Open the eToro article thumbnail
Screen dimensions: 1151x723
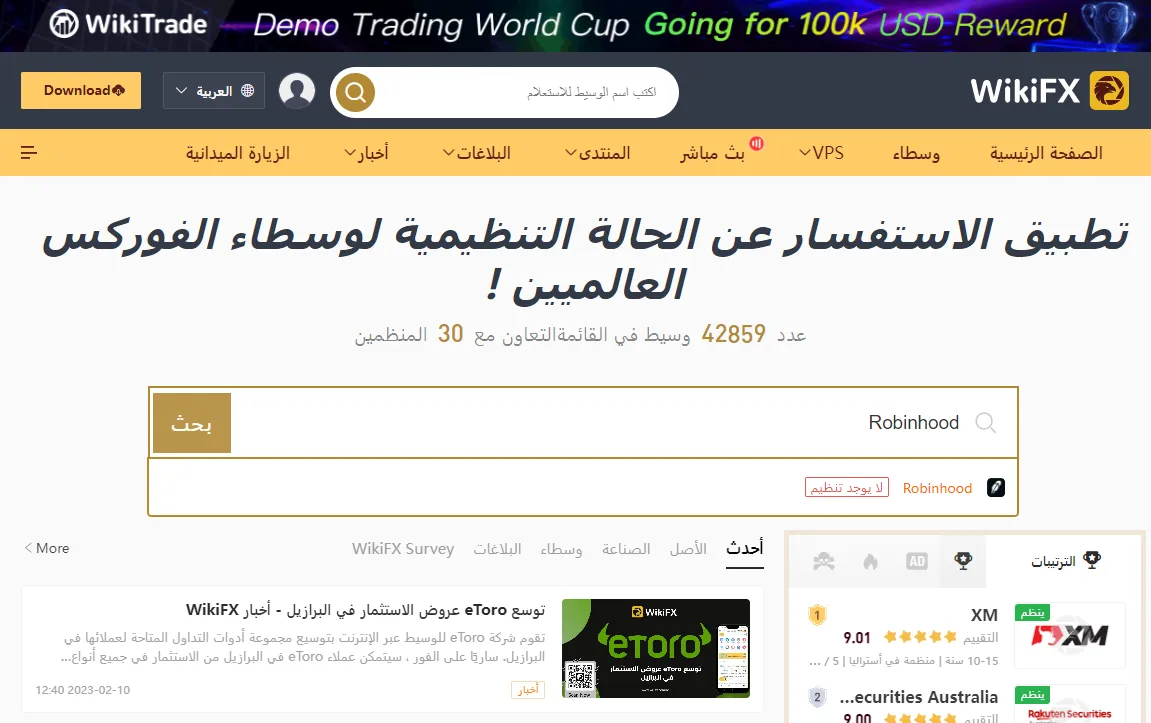point(656,648)
